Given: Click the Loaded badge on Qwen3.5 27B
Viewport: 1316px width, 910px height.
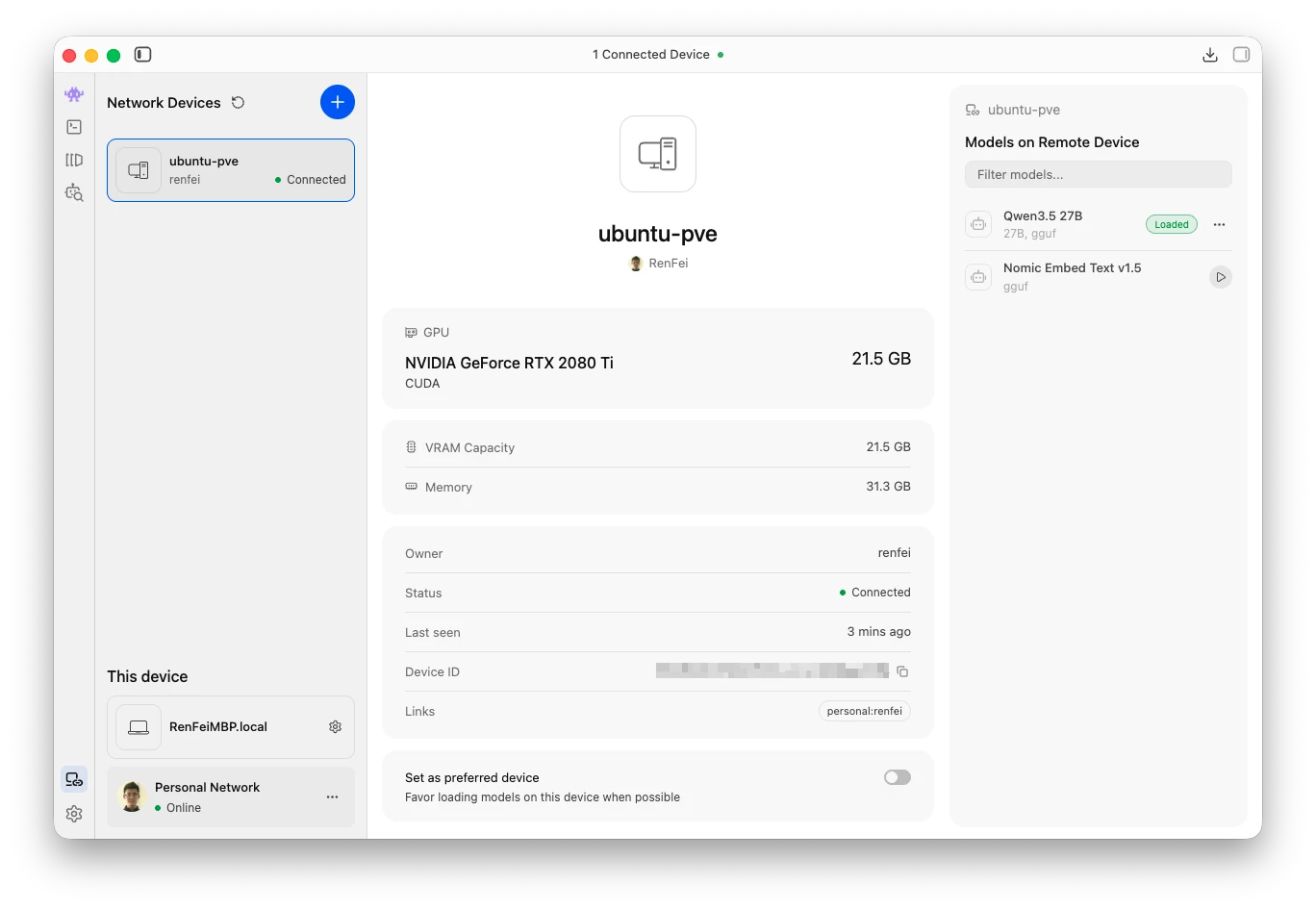Looking at the screenshot, I should (1171, 223).
